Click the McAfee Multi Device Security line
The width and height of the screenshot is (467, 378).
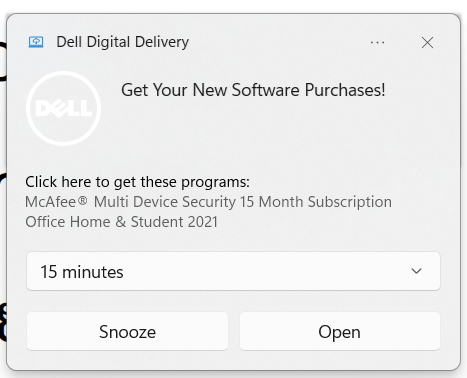[x=209, y=202]
